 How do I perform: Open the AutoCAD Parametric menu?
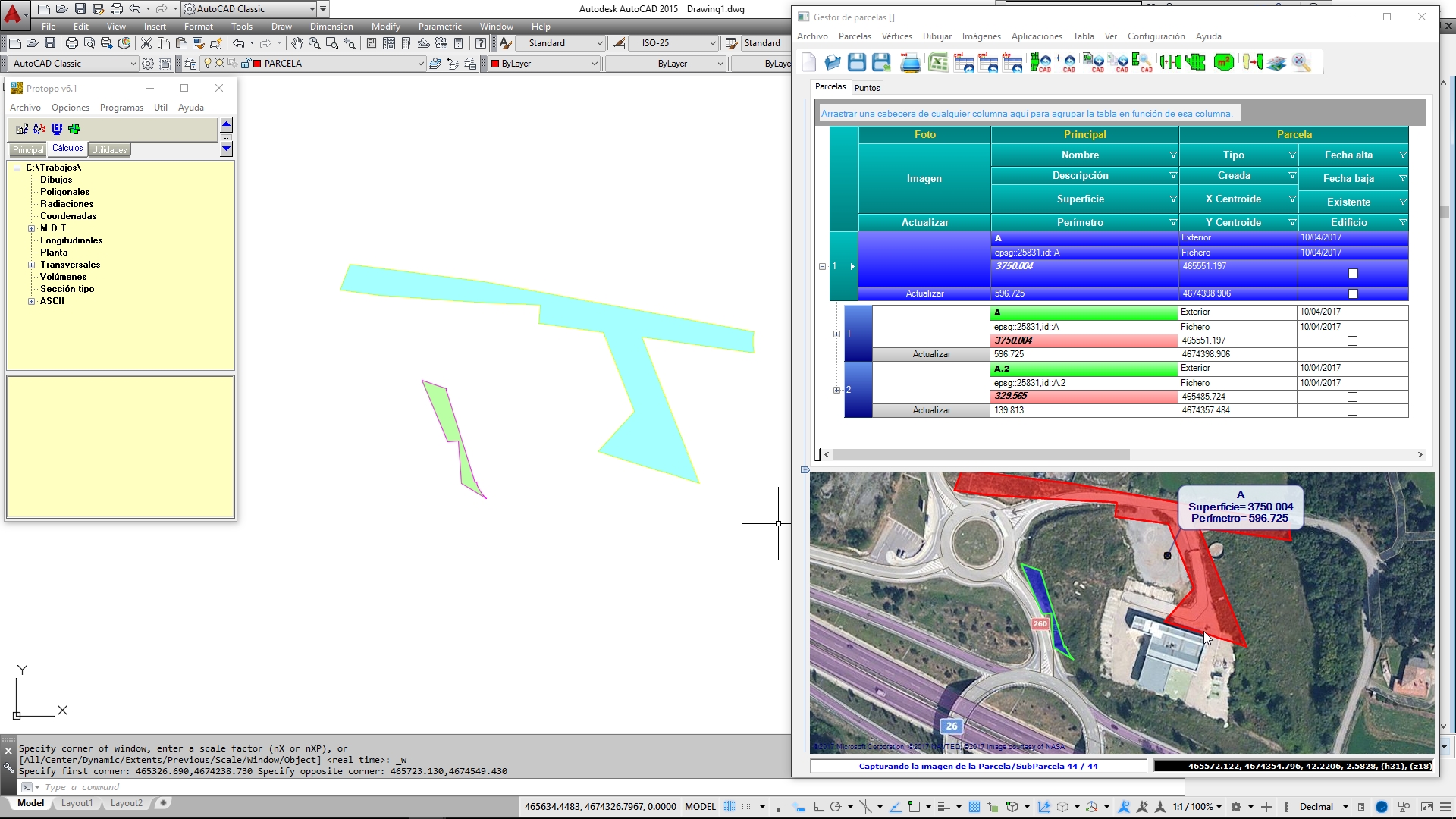[x=440, y=27]
